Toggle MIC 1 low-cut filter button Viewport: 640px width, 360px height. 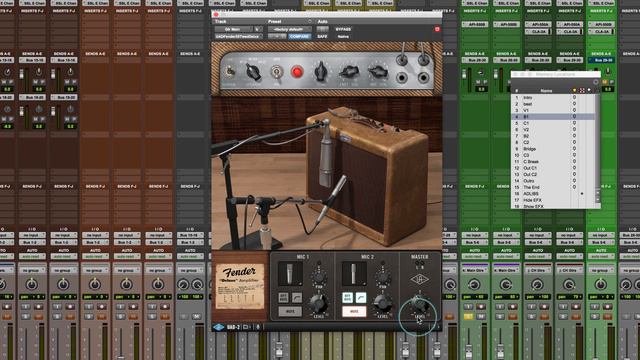[x=297, y=298]
